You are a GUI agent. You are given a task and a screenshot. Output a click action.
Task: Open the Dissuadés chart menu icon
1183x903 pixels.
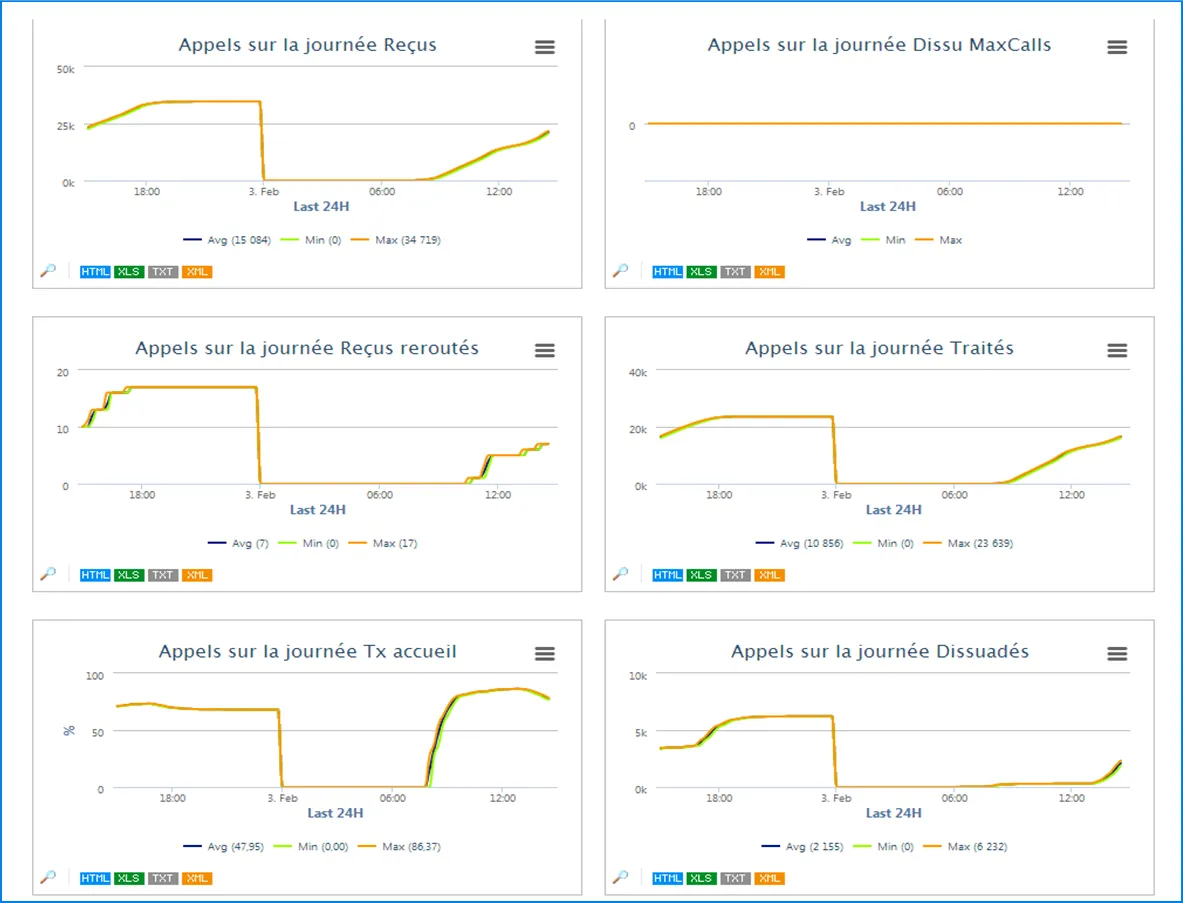click(1117, 653)
